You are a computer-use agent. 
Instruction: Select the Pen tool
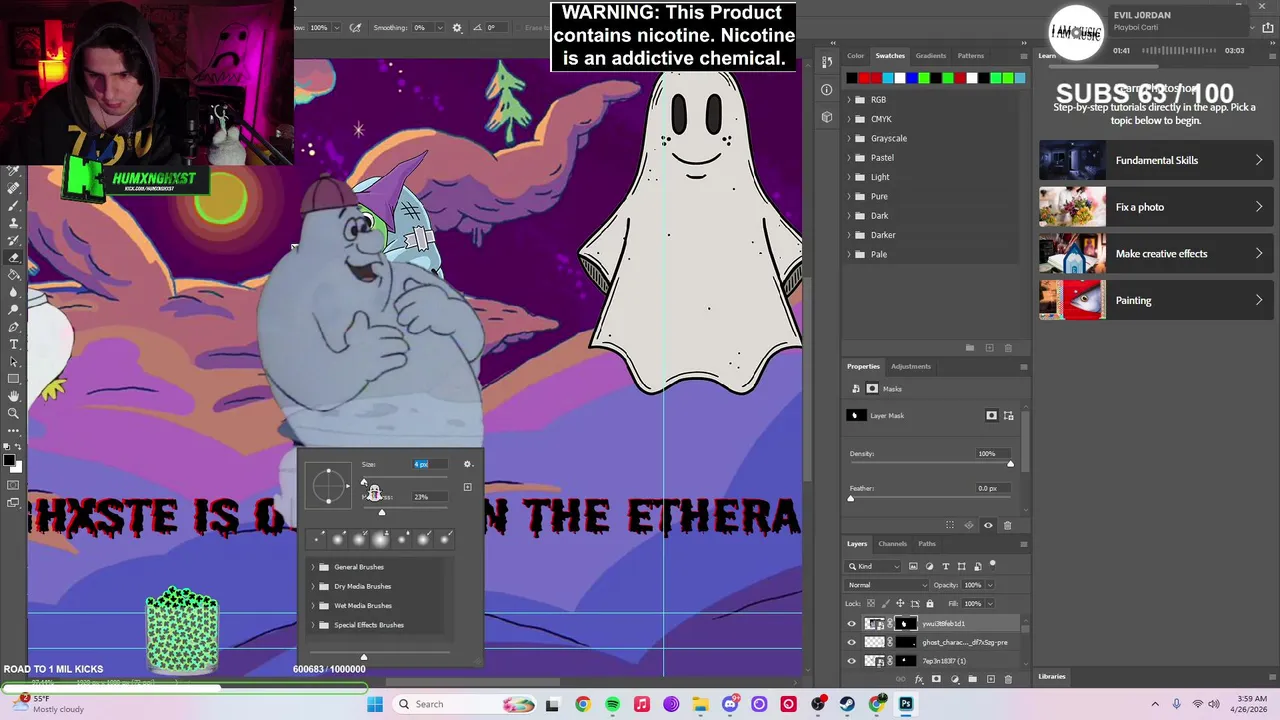click(14, 327)
